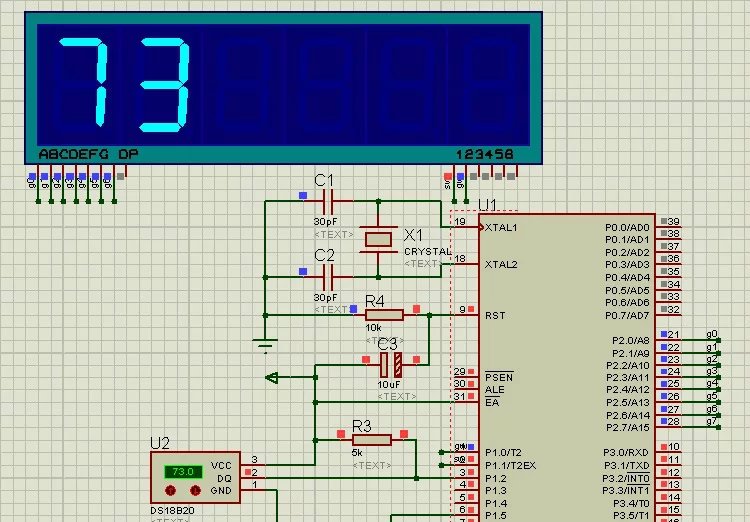Click the ground terminal symbol
The width and height of the screenshot is (750, 522).
point(265,346)
